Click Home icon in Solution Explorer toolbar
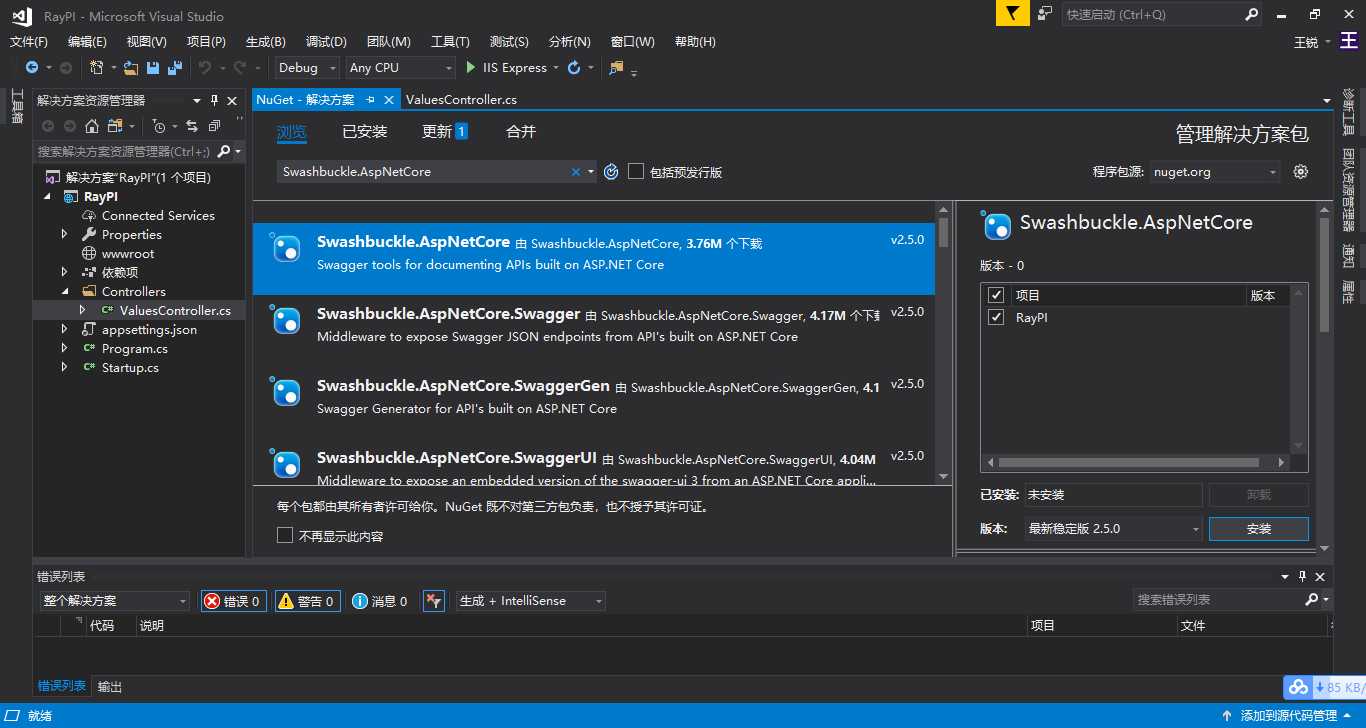This screenshot has height=728, width=1366. coord(92,126)
